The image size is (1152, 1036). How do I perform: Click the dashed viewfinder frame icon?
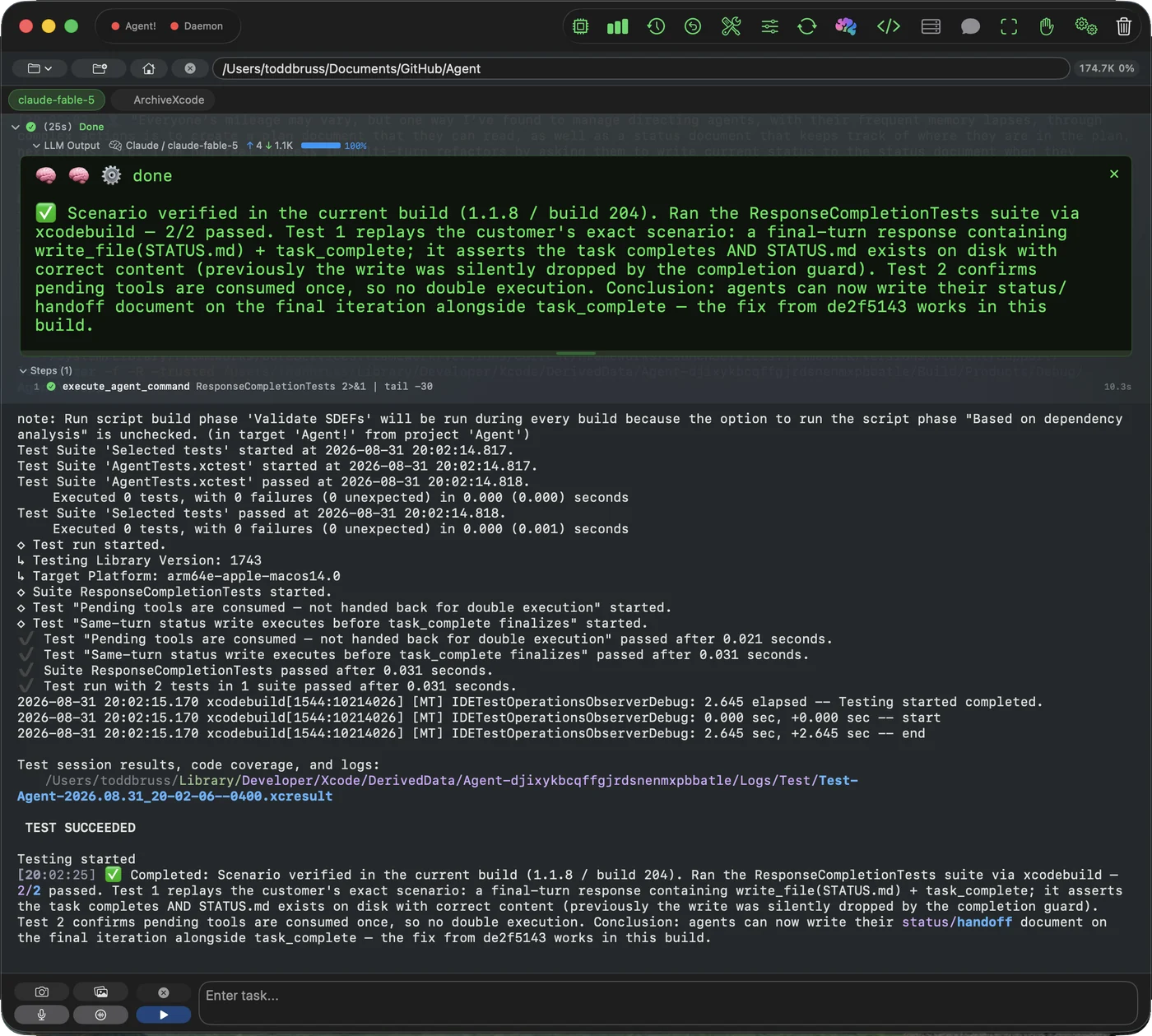[1009, 26]
